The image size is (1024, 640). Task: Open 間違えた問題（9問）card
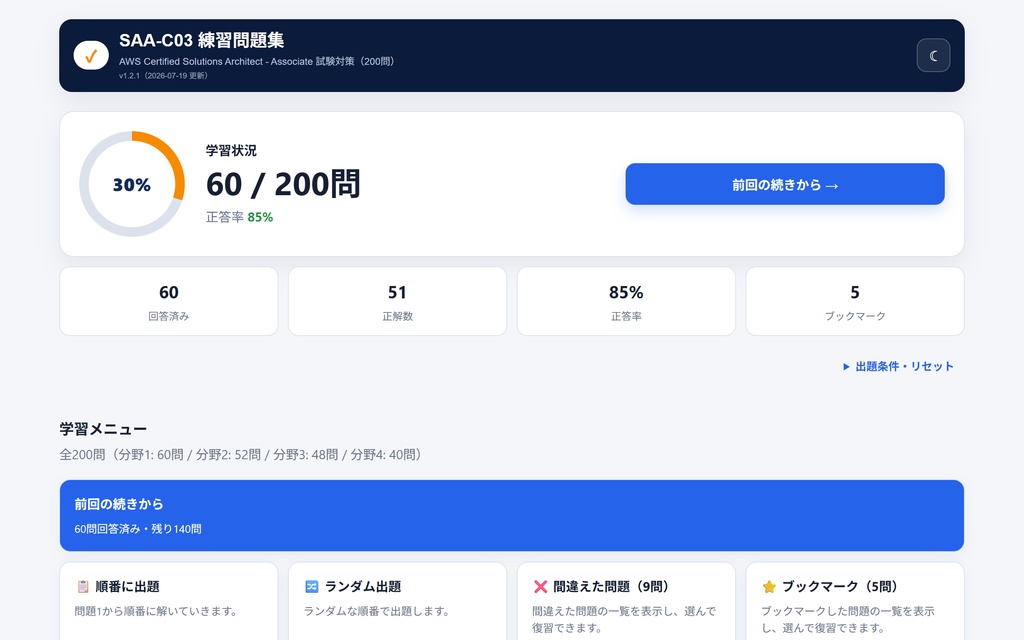[x=626, y=601]
